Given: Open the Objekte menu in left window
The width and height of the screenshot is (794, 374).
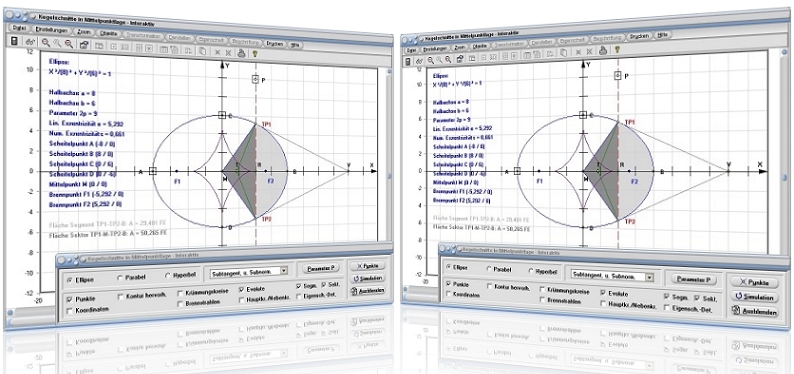Looking at the screenshot, I should [109, 33].
